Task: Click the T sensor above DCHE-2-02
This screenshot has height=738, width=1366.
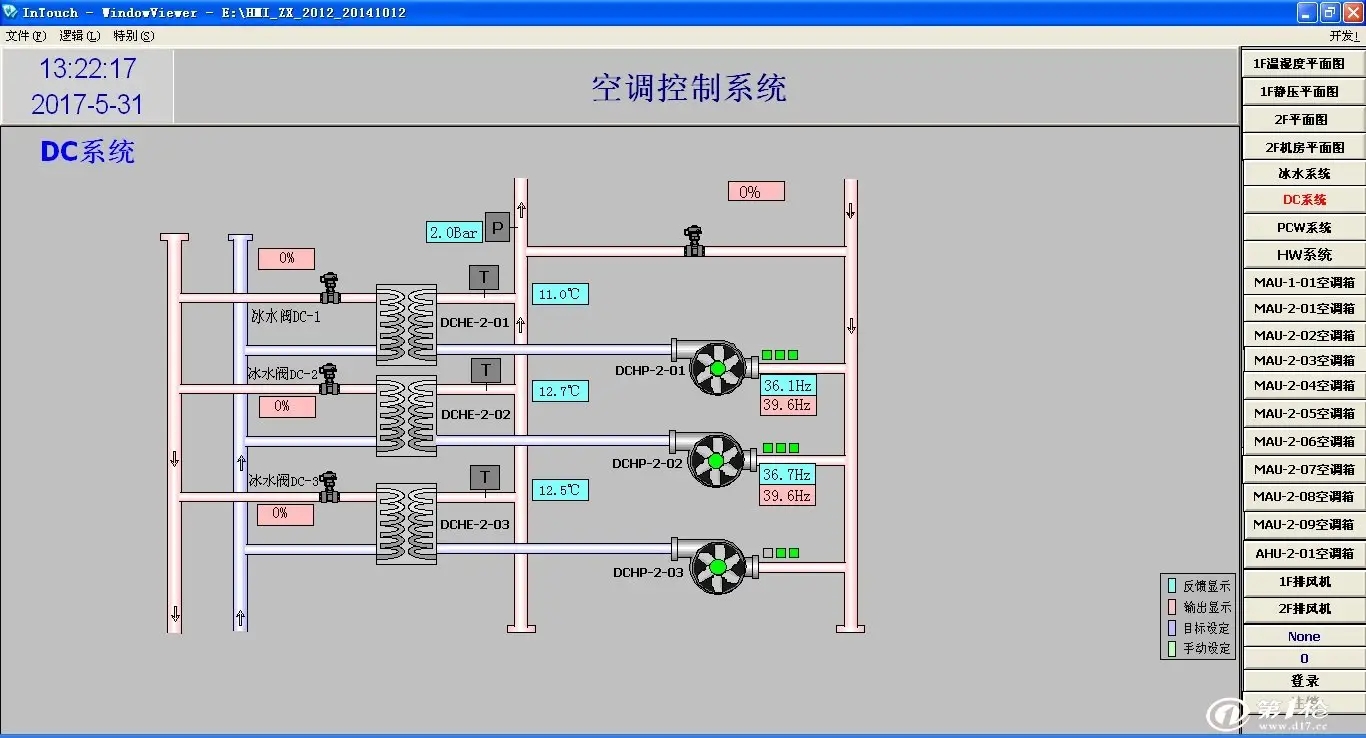Action: tap(486, 370)
